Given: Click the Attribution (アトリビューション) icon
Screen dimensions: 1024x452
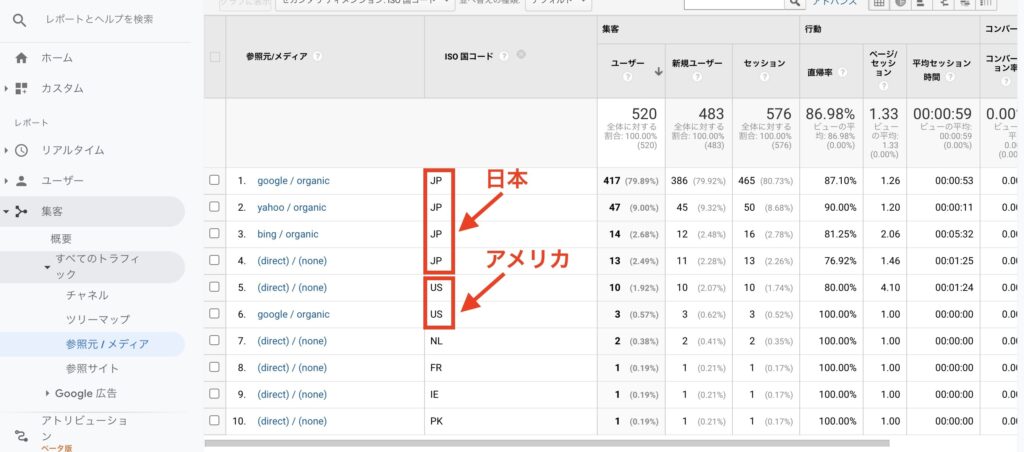Looking at the screenshot, I should click(22, 436).
